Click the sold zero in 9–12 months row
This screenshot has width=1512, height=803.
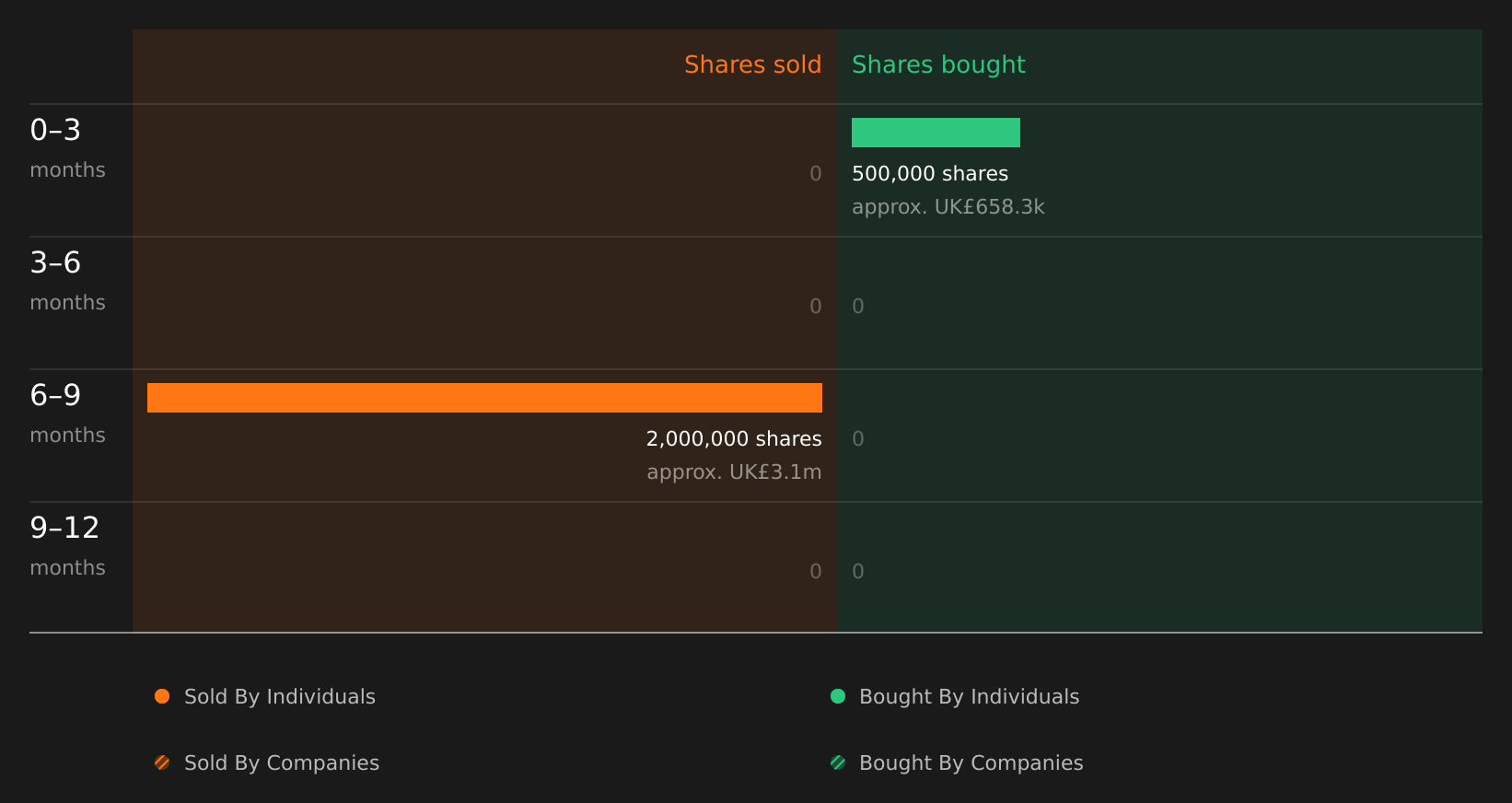(x=816, y=572)
